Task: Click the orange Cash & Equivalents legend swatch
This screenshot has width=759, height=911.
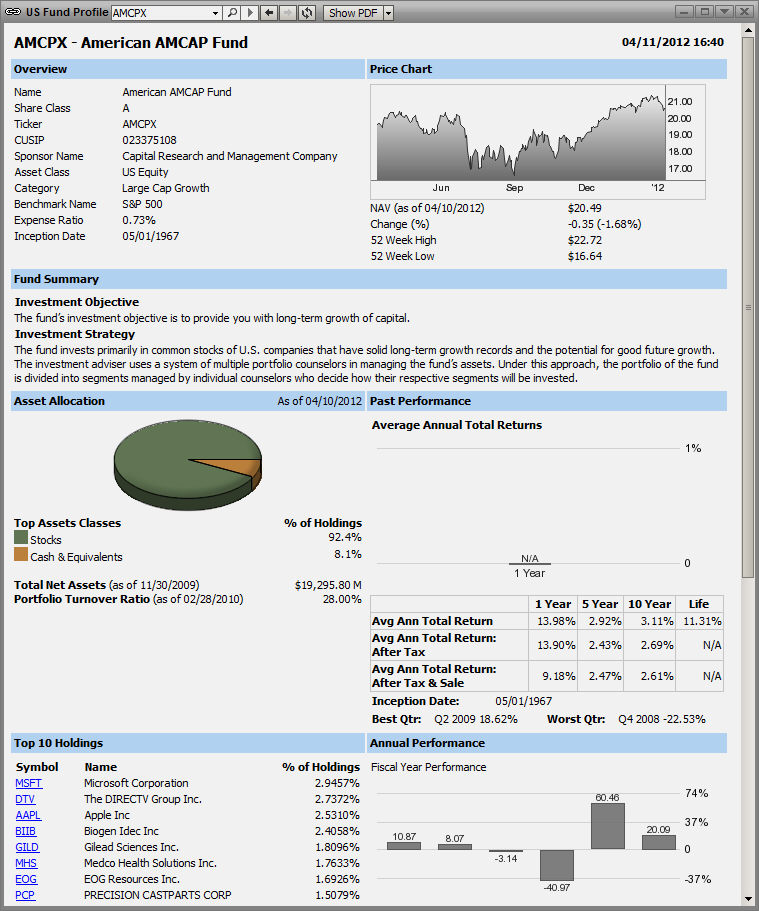Action: pyautogui.click(x=21, y=554)
